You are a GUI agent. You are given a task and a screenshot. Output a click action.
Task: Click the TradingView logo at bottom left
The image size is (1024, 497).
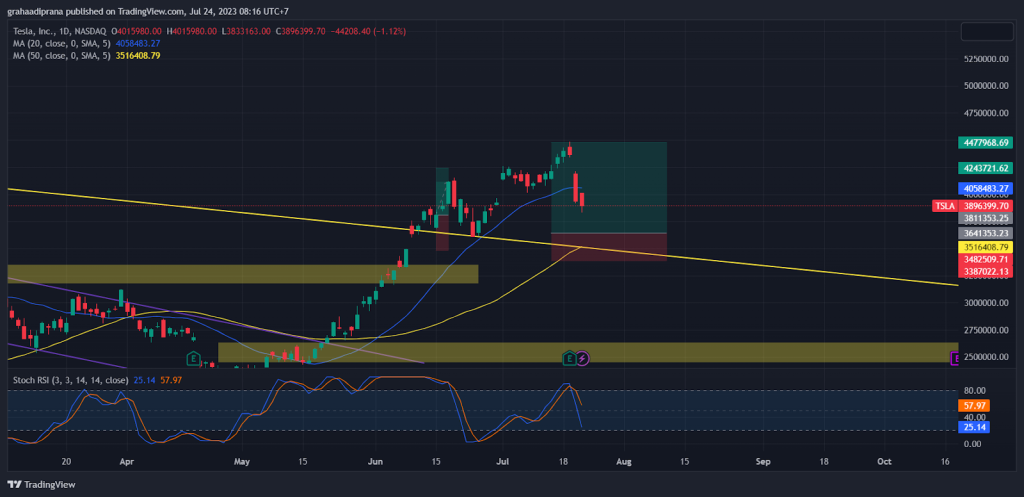point(41,485)
